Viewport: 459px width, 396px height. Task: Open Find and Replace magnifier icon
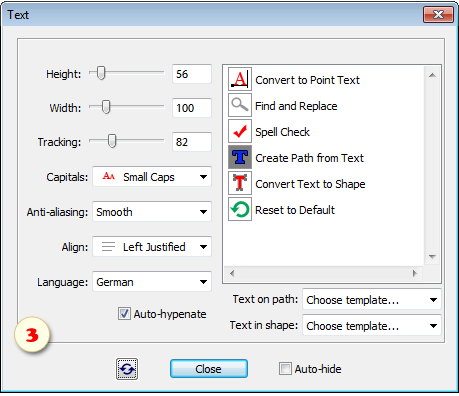240,105
